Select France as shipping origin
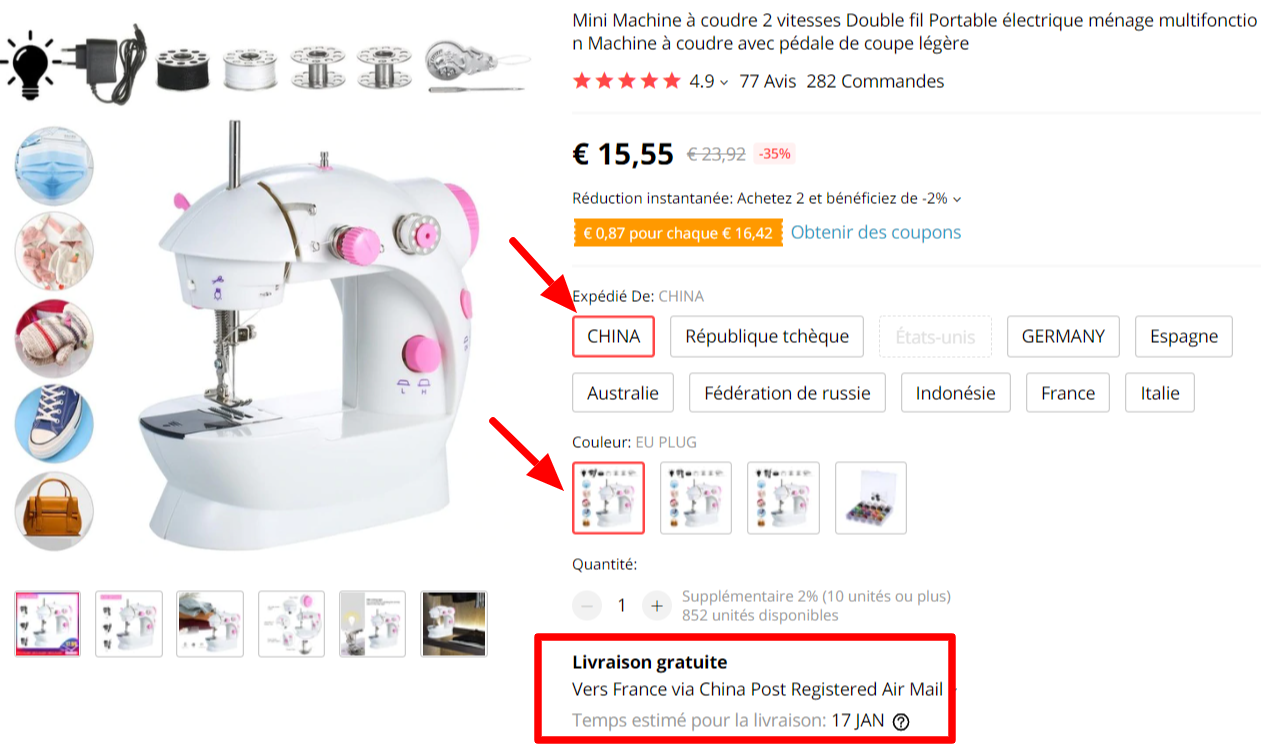 tap(1068, 393)
